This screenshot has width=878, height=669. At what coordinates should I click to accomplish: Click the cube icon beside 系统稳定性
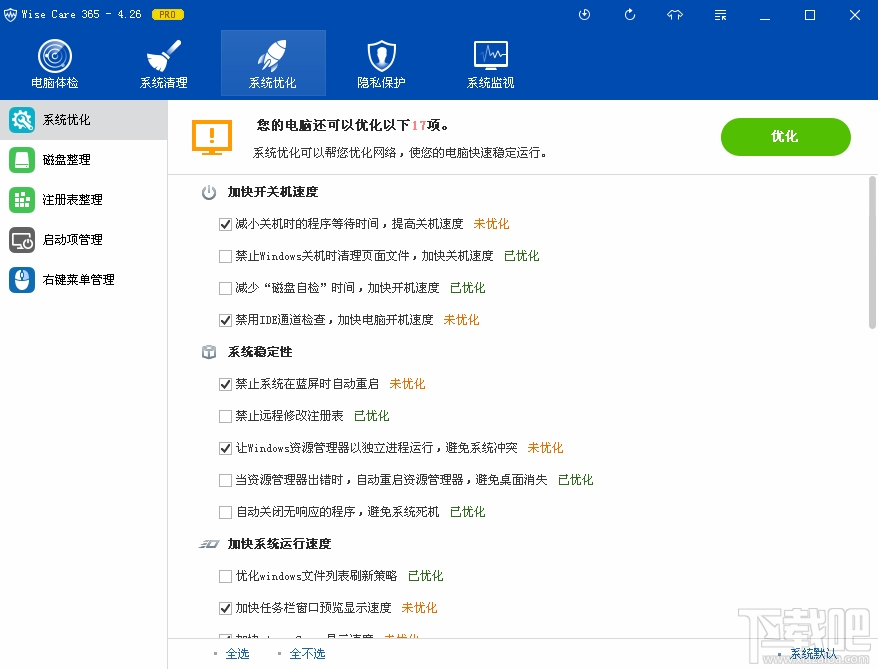click(209, 352)
